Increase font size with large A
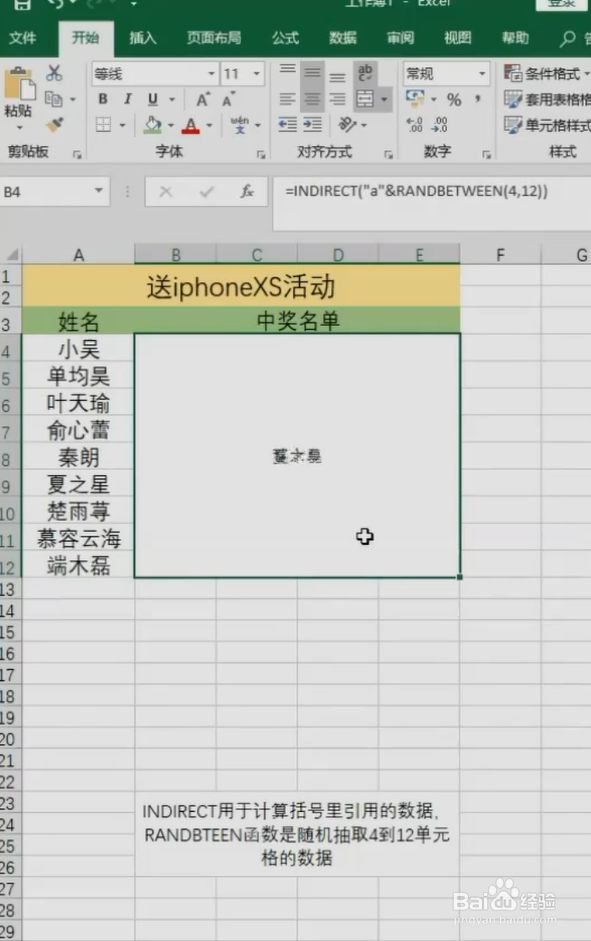Screen dimensions: 591x941 (x=203, y=99)
